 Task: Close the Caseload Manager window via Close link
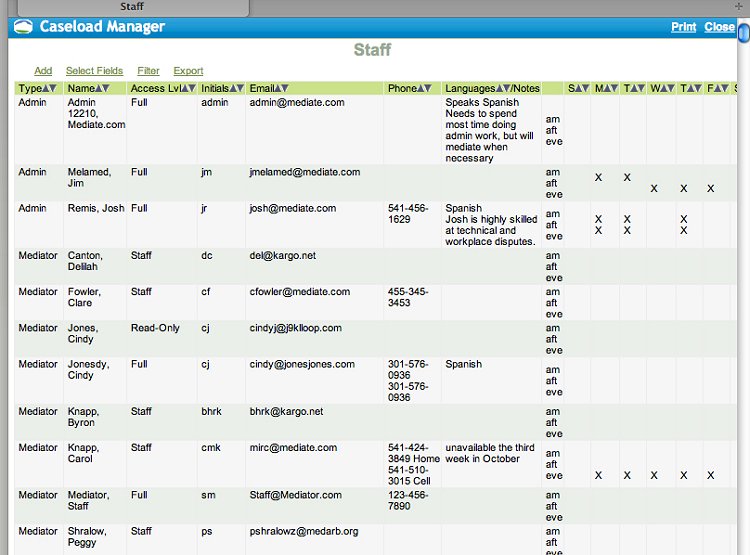[719, 27]
